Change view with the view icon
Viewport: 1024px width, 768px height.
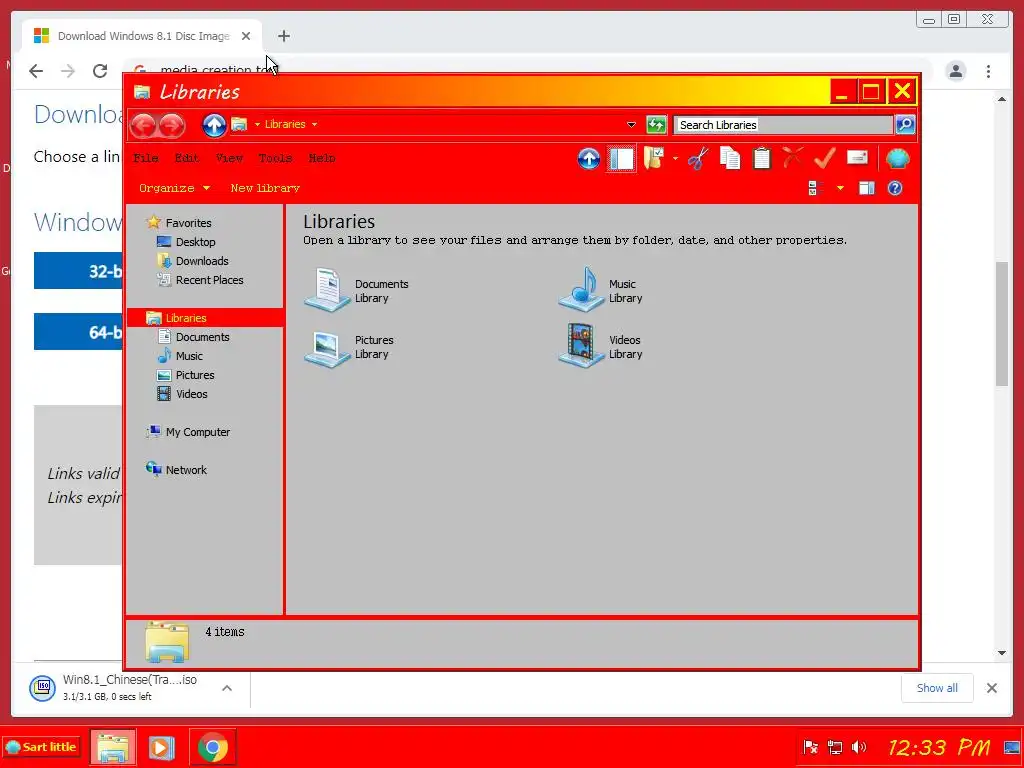813,188
